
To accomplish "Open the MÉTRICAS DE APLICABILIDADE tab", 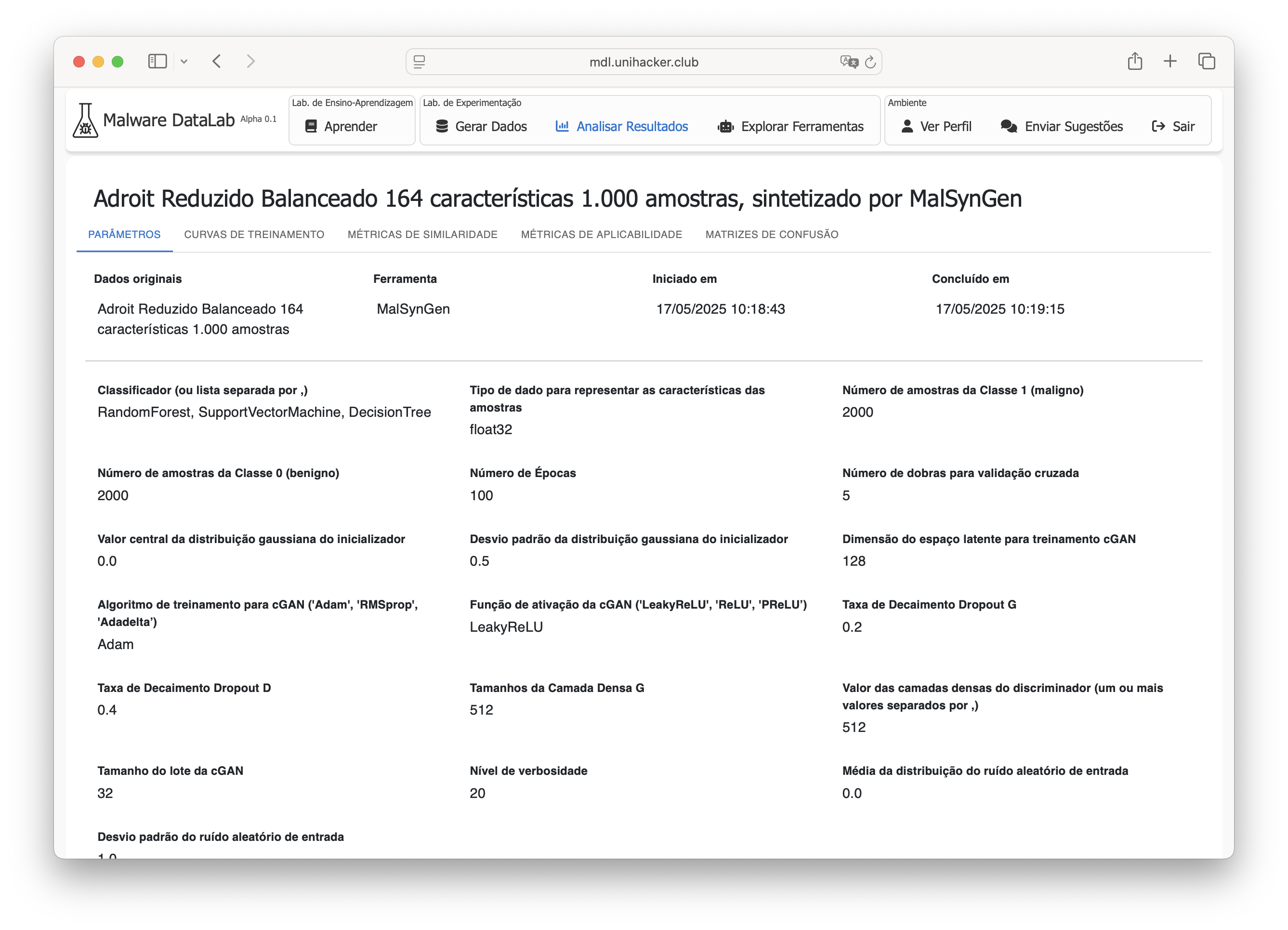I will coord(602,234).
